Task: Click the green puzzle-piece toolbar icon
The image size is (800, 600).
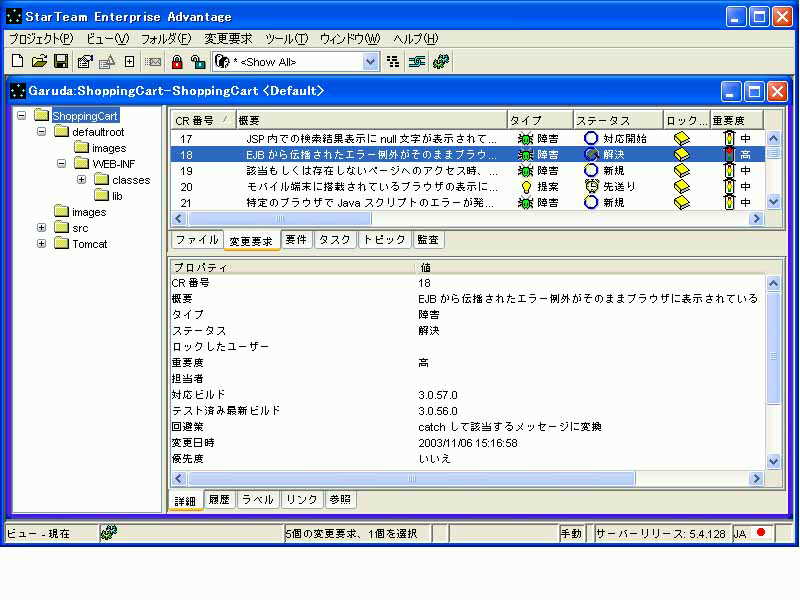Action: [441, 62]
